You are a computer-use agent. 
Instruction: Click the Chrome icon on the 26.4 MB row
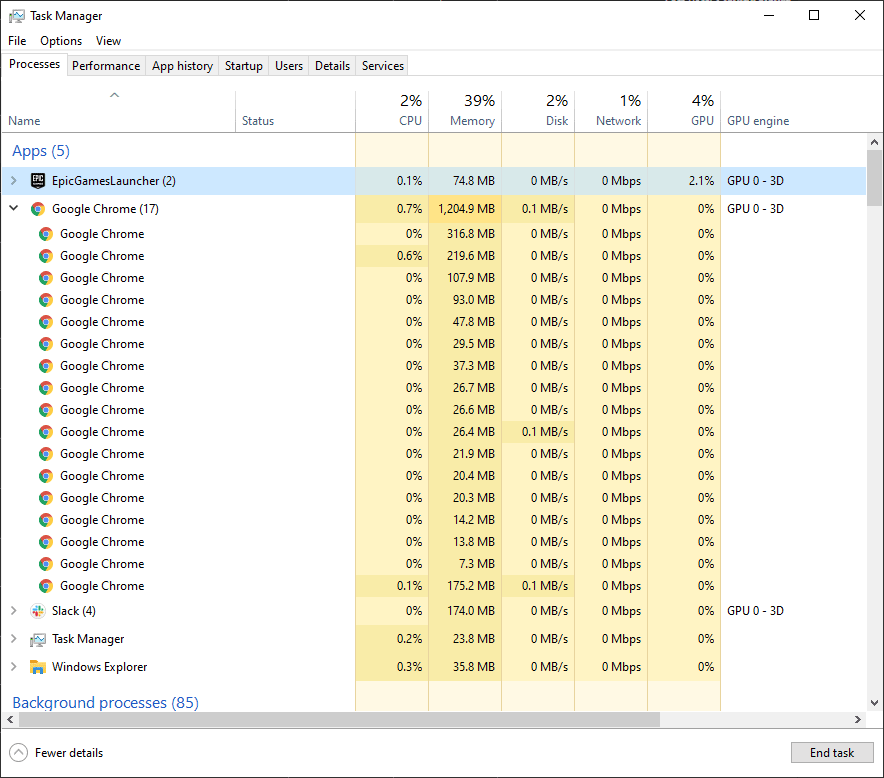coord(46,432)
